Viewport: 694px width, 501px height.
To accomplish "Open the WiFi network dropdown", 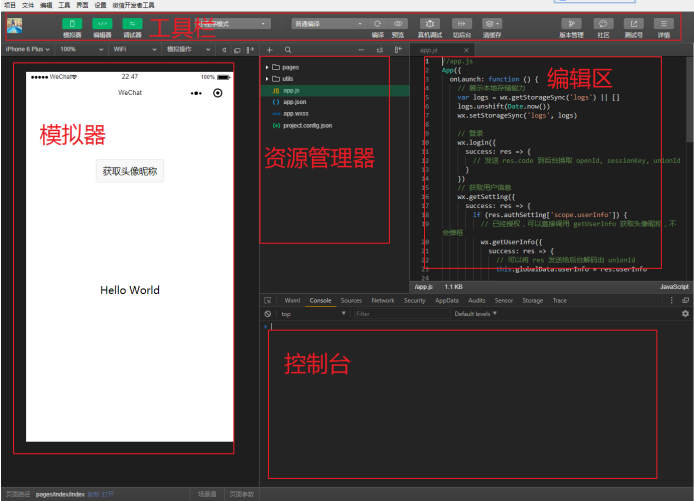I will point(135,49).
